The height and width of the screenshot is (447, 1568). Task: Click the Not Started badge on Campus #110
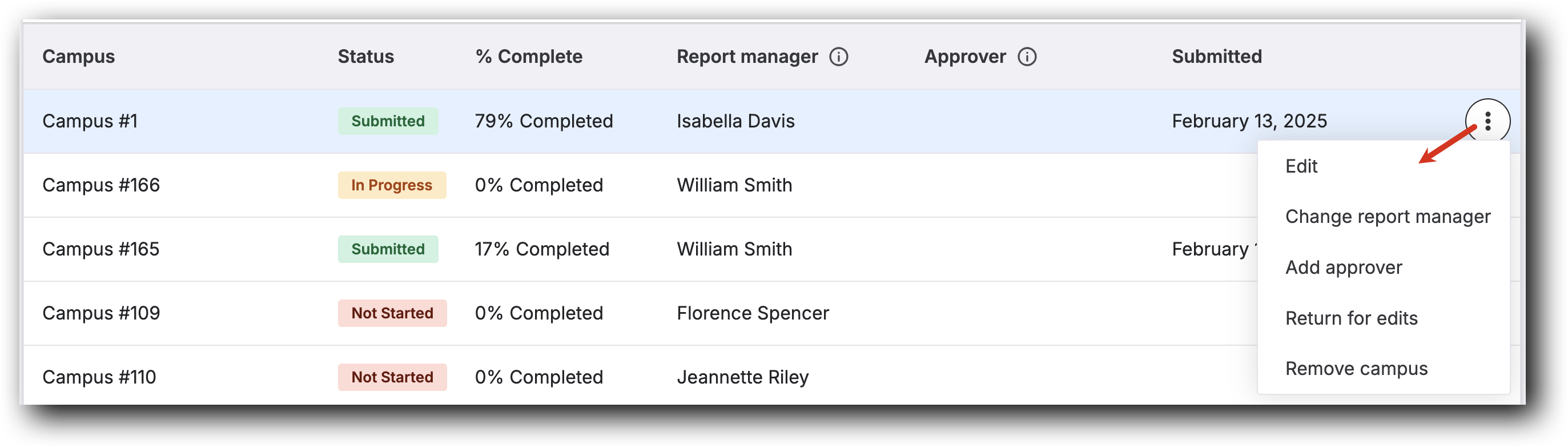pyautogui.click(x=391, y=377)
